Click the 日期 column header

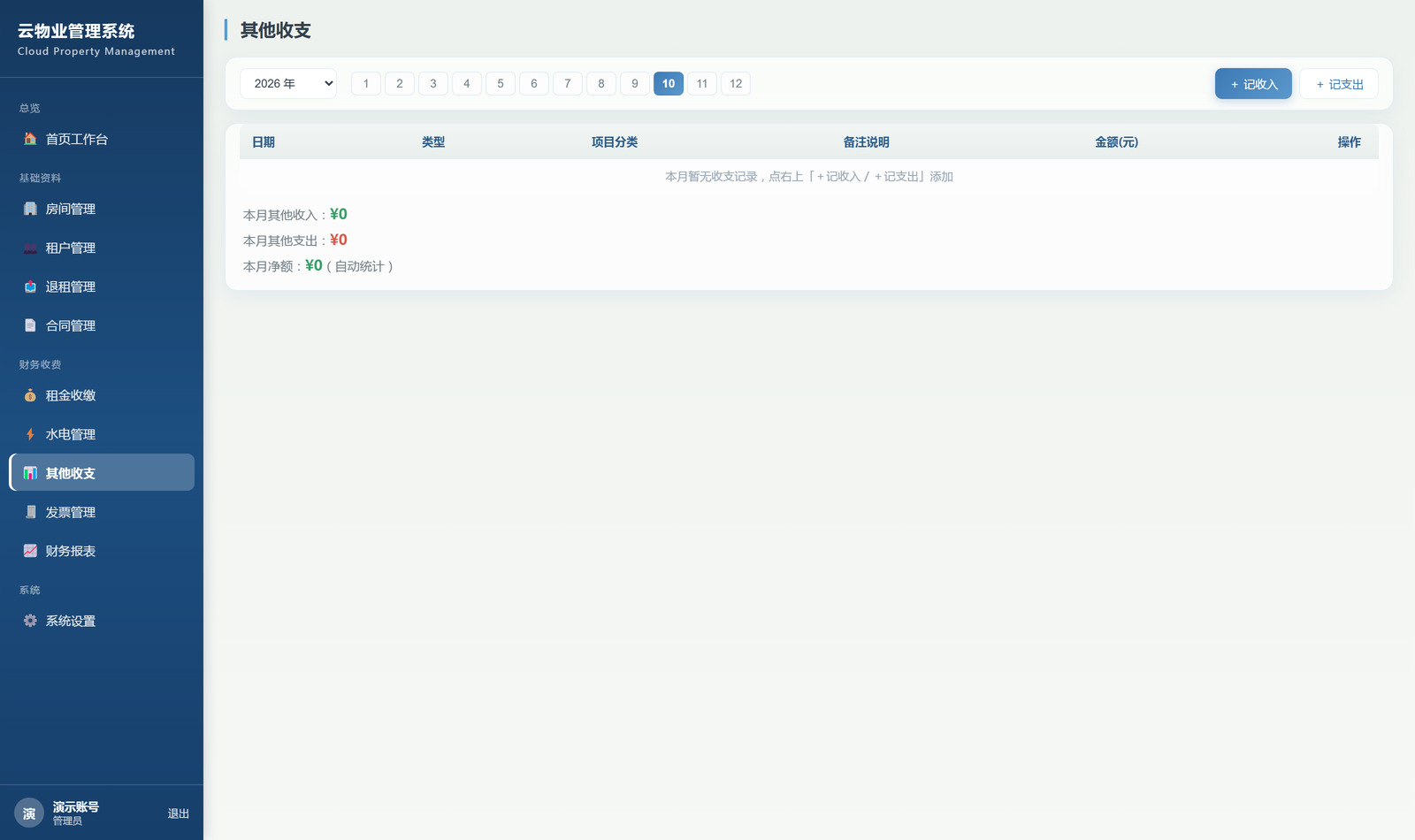(264, 142)
